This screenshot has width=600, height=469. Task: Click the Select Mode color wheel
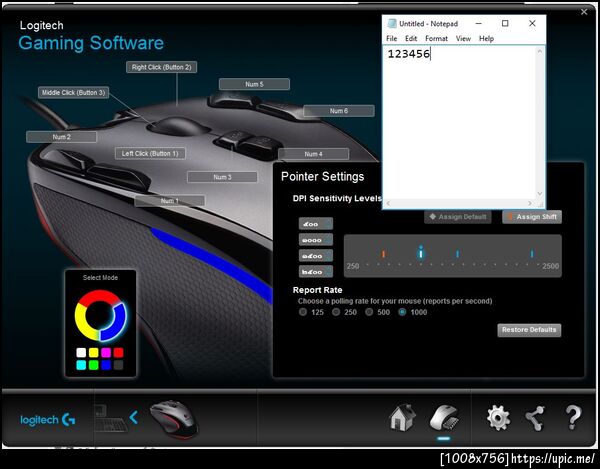(x=100, y=316)
